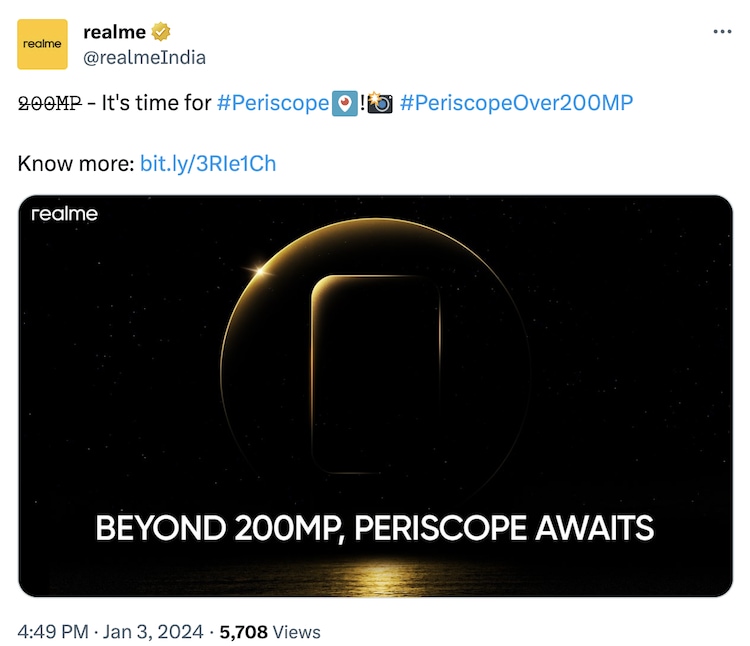
Task: Click the "Know more:" text
Action: pos(76,162)
